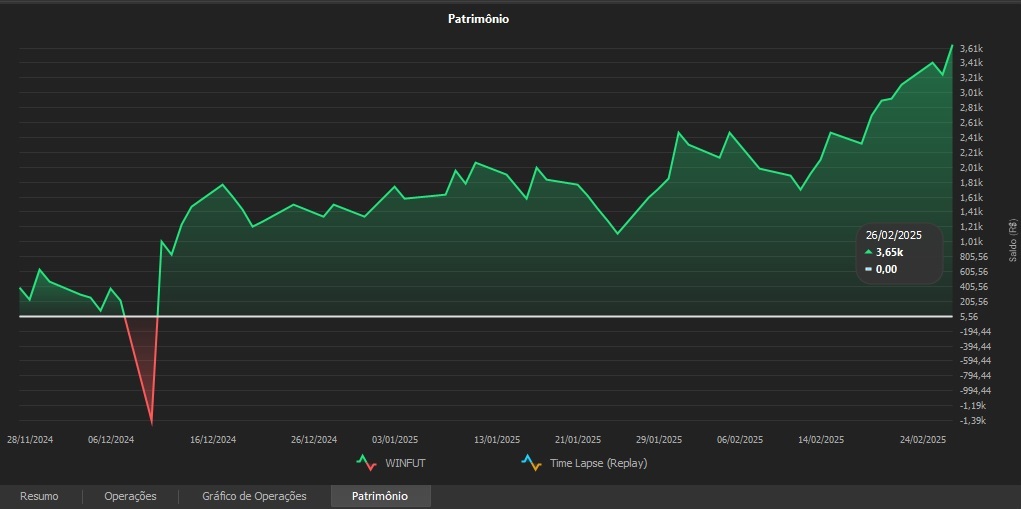
Task: Open the Resumo tab
Action: click(x=39, y=496)
